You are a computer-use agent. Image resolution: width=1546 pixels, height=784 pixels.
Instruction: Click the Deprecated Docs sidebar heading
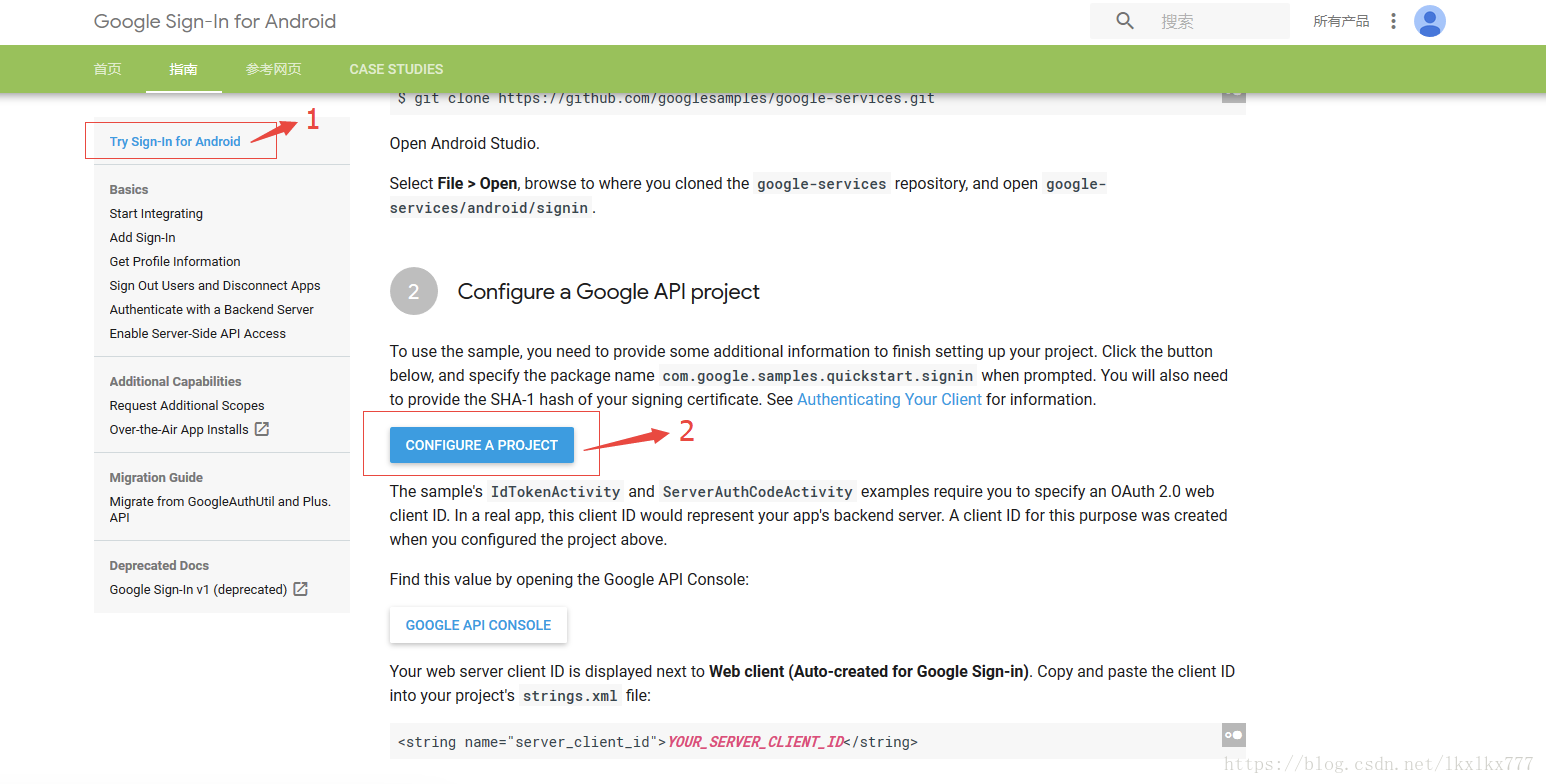159,565
